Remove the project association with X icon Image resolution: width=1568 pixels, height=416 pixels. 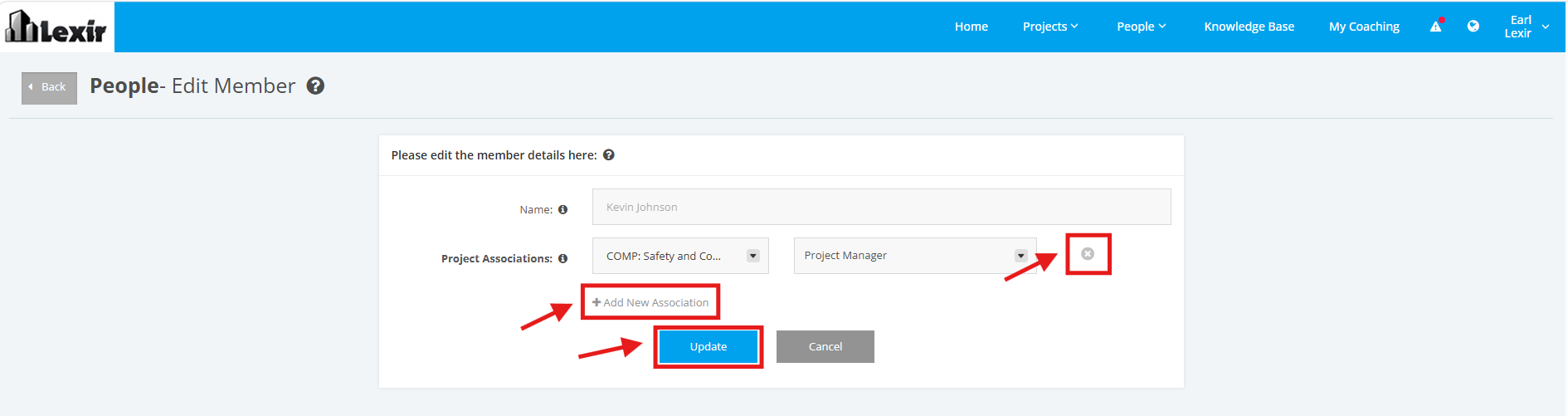(x=1088, y=254)
